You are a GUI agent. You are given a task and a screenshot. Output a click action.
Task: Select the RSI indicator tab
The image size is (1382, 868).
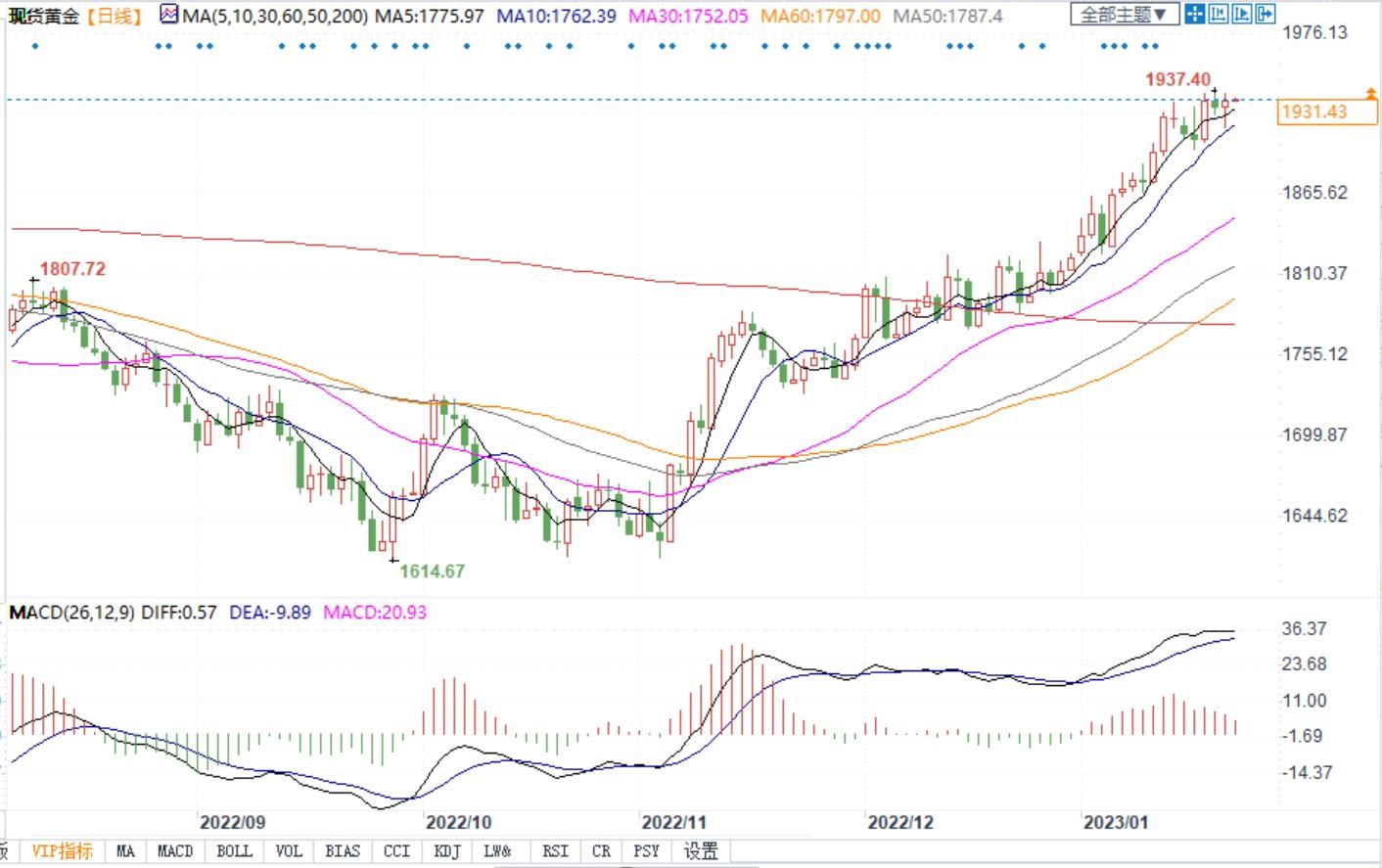pyautogui.click(x=554, y=851)
